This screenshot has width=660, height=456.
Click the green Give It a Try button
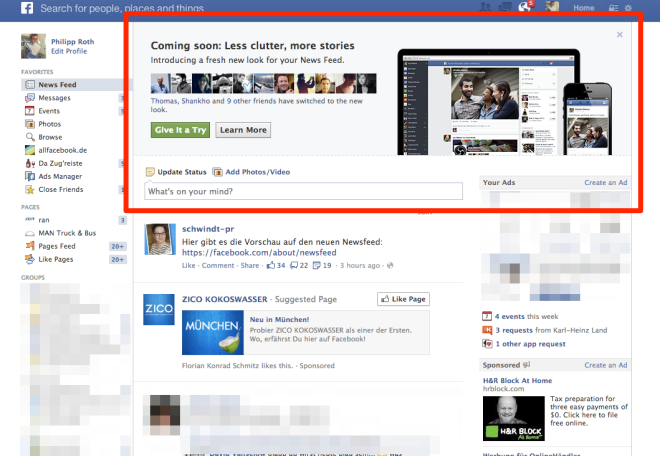(x=180, y=130)
